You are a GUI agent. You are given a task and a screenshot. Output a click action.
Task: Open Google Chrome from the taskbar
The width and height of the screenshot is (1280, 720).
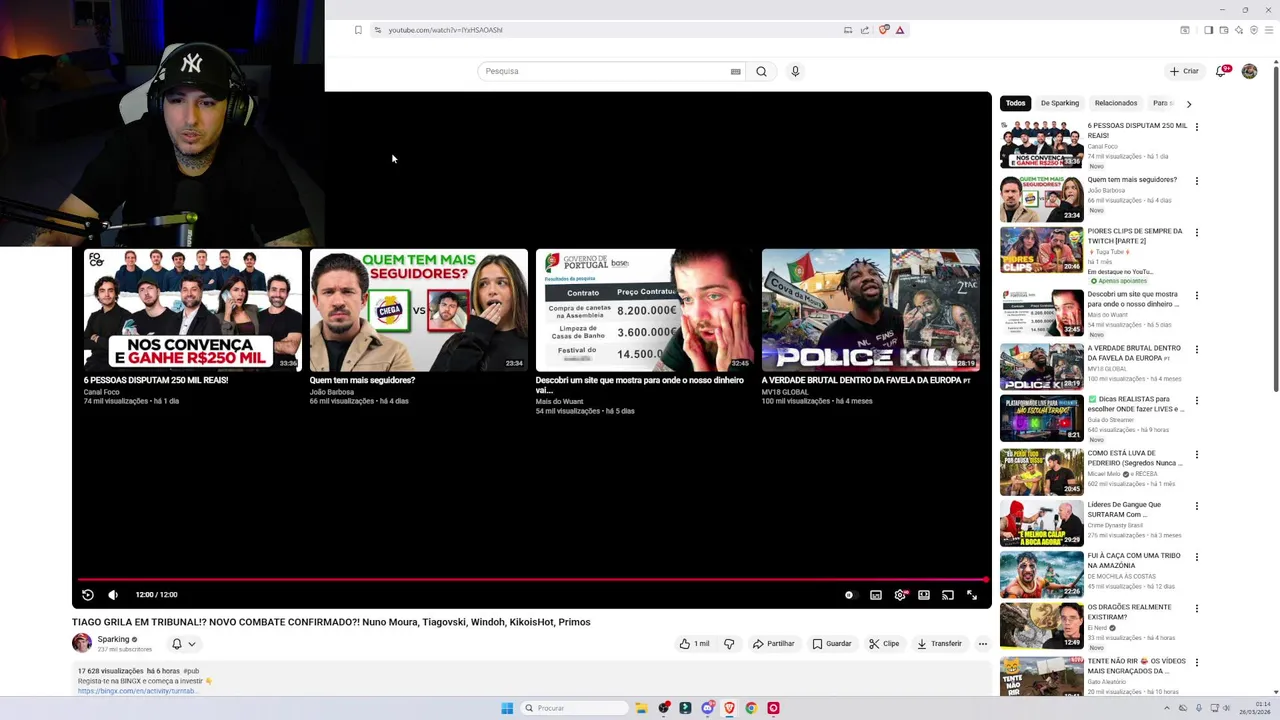tap(751, 708)
